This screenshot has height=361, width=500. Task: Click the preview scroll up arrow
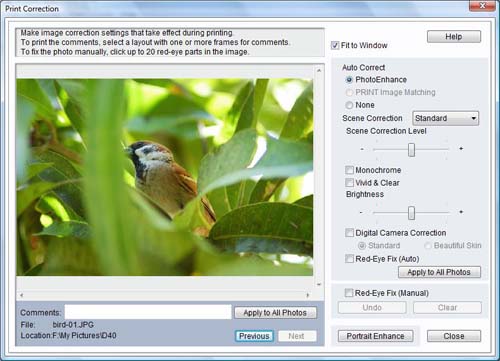(x=319, y=70)
